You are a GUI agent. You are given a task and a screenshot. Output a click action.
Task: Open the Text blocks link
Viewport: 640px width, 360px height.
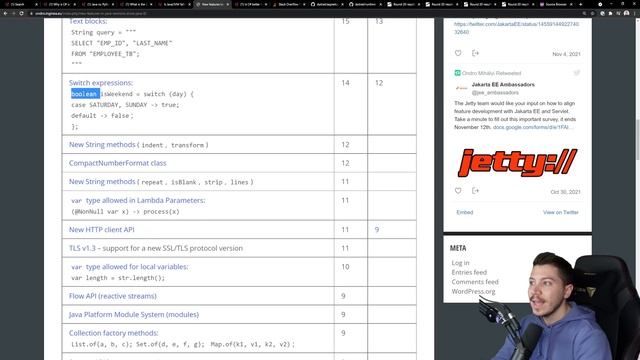[x=88, y=21]
